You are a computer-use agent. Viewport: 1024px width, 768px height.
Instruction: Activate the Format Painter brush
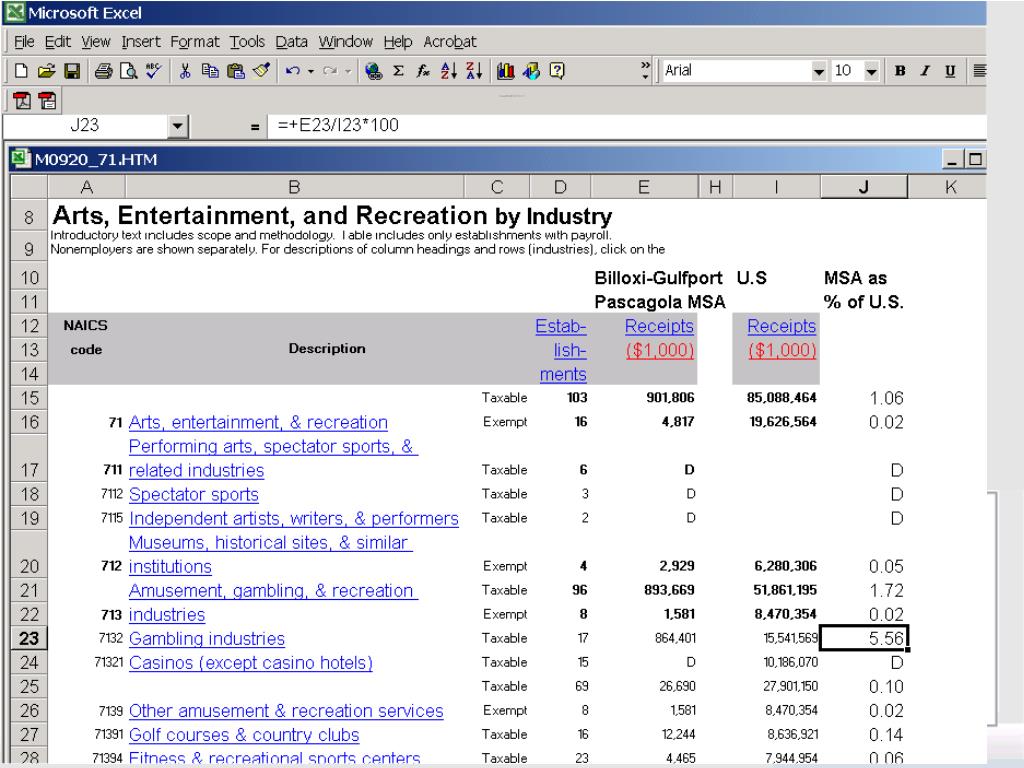point(261,71)
